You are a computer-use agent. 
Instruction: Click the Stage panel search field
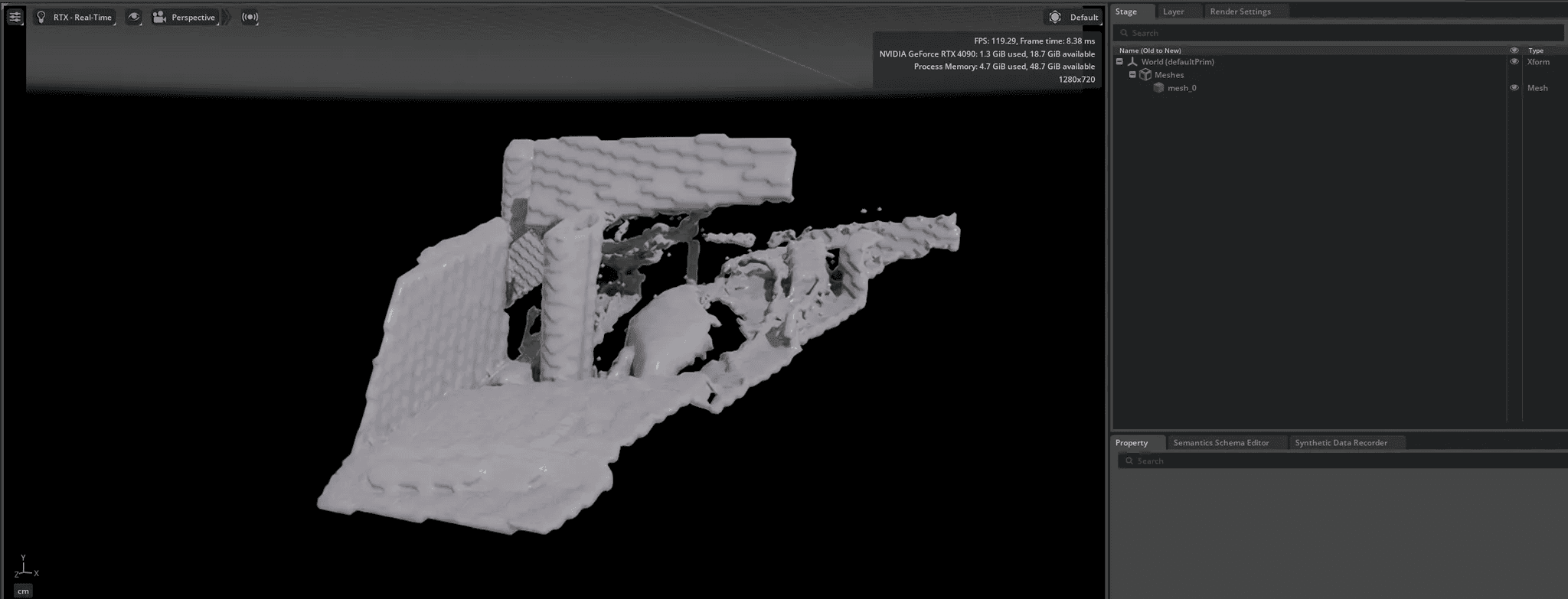pyautogui.click(x=1340, y=33)
